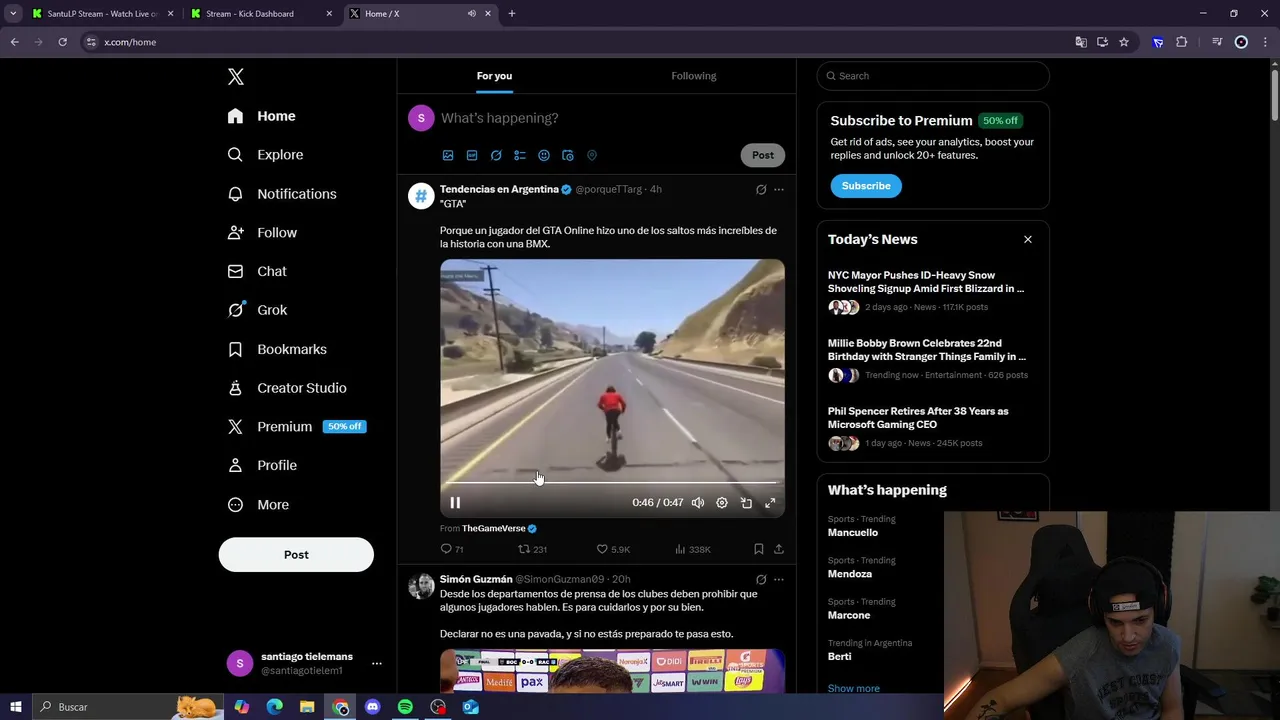
Task: Open video settings gear
Action: 722,503
